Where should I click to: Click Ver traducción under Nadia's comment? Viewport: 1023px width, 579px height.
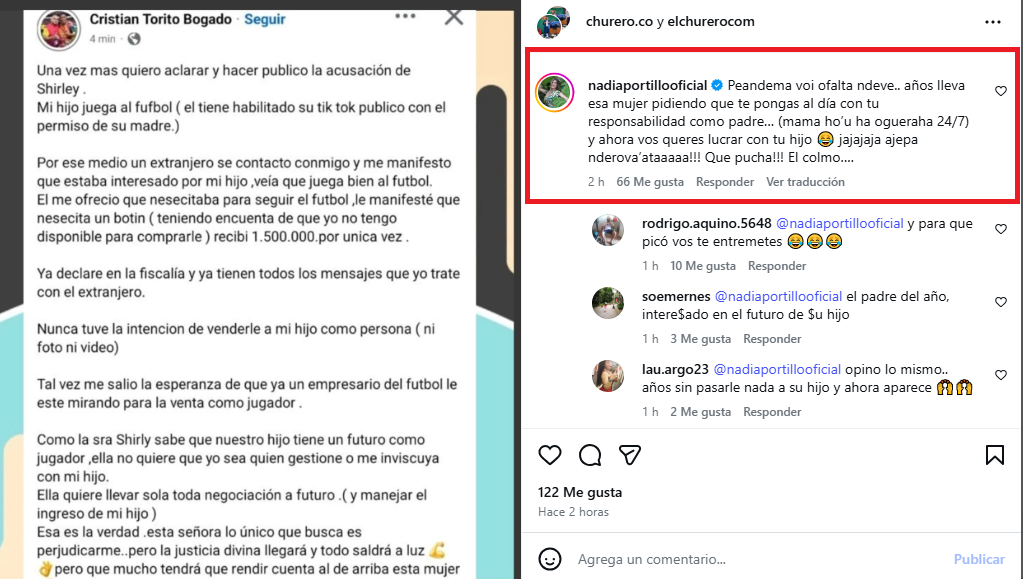click(x=805, y=182)
